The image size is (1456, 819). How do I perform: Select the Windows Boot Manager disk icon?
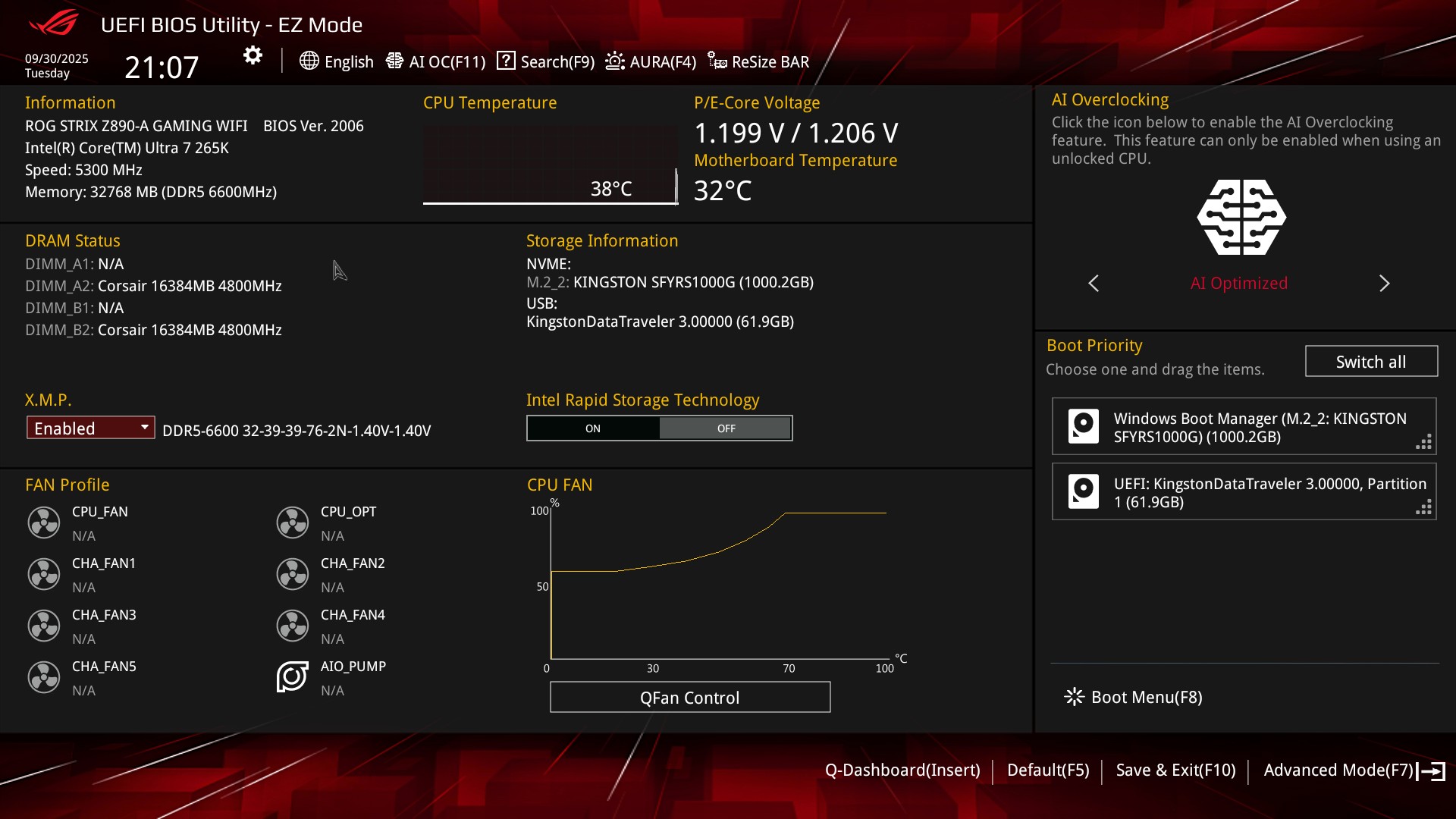pyautogui.click(x=1083, y=426)
